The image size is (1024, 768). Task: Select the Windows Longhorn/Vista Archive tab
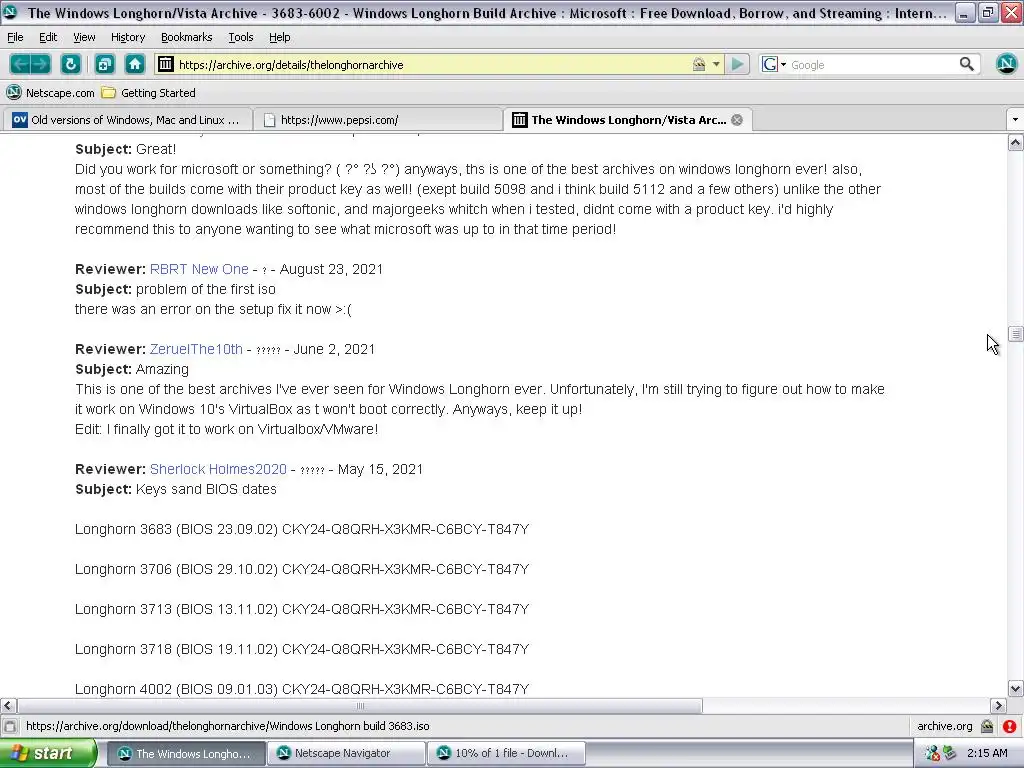click(x=627, y=120)
